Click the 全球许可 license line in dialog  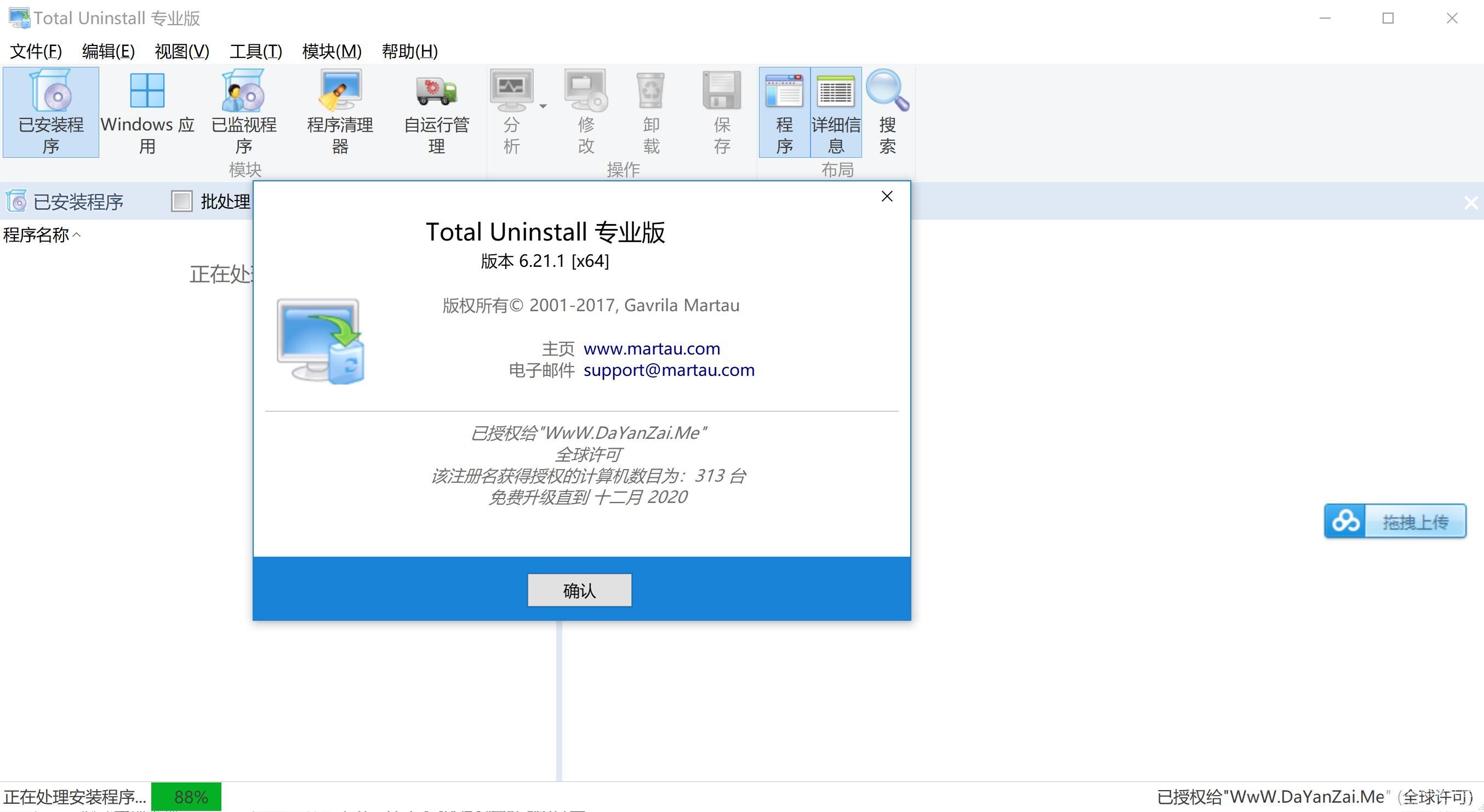click(587, 454)
